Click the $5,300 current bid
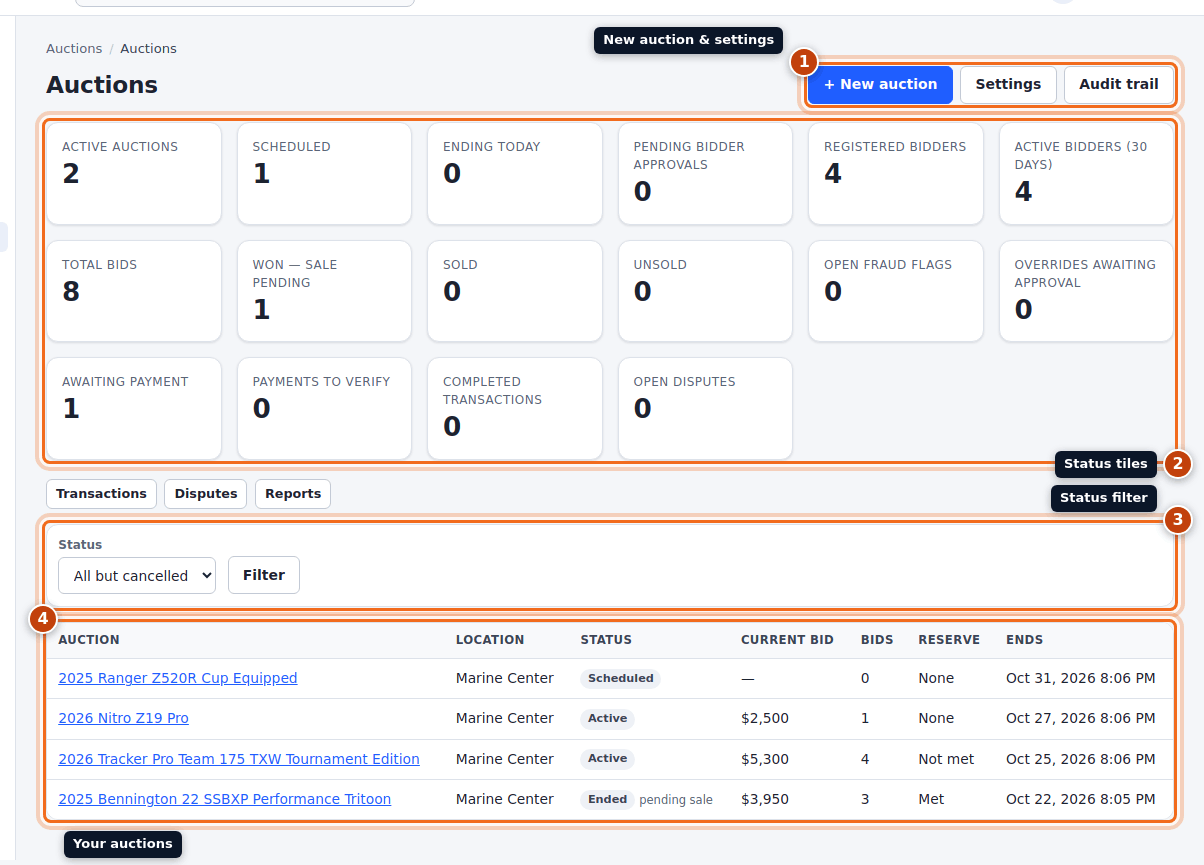The height and width of the screenshot is (865, 1204). tap(765, 759)
